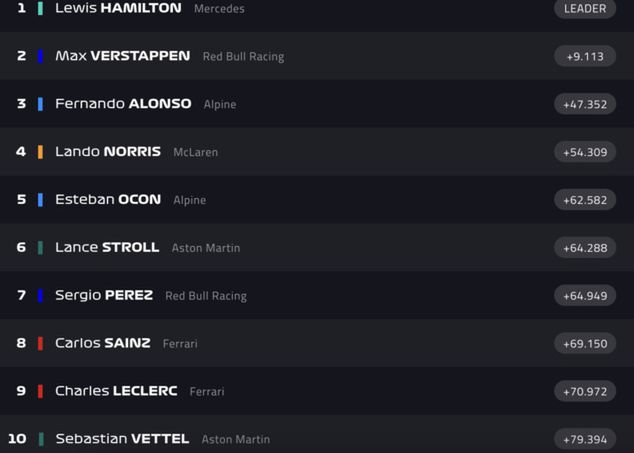Click Vettel's +79.394 gap badge
634x453 pixels.
[585, 439]
